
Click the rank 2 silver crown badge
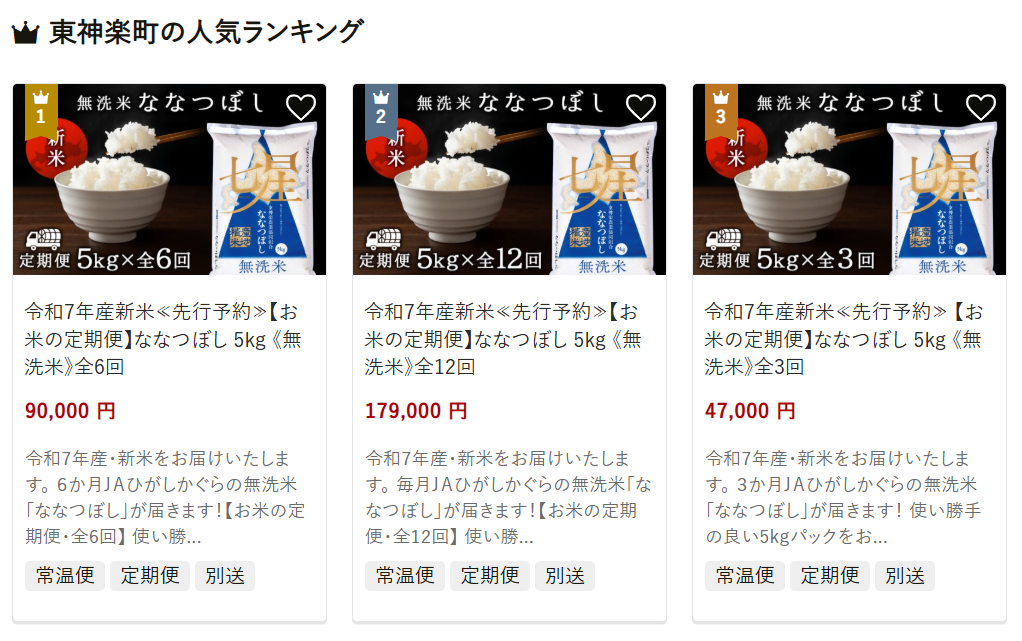[x=381, y=111]
